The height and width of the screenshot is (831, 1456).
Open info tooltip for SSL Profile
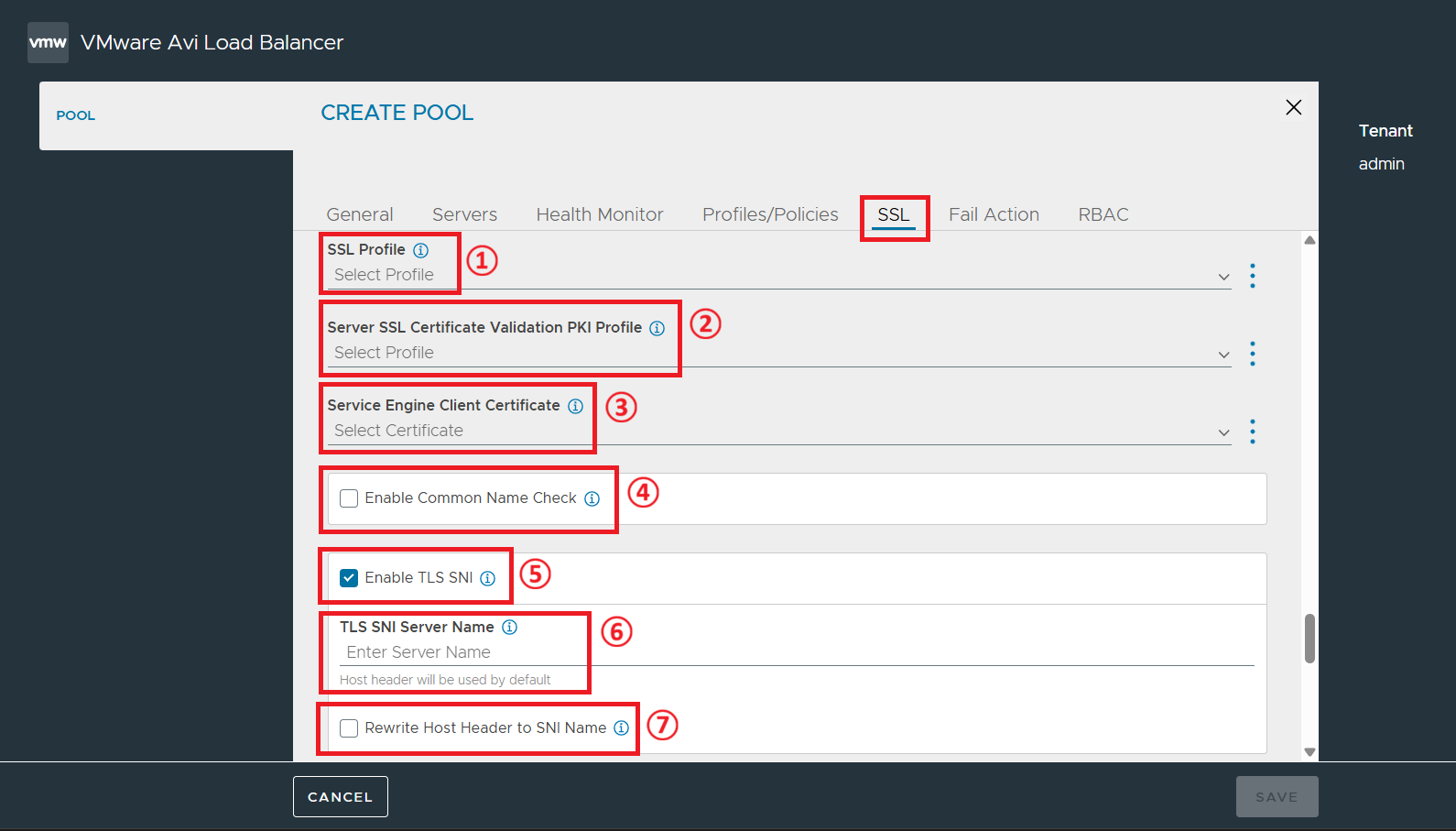tap(420, 250)
